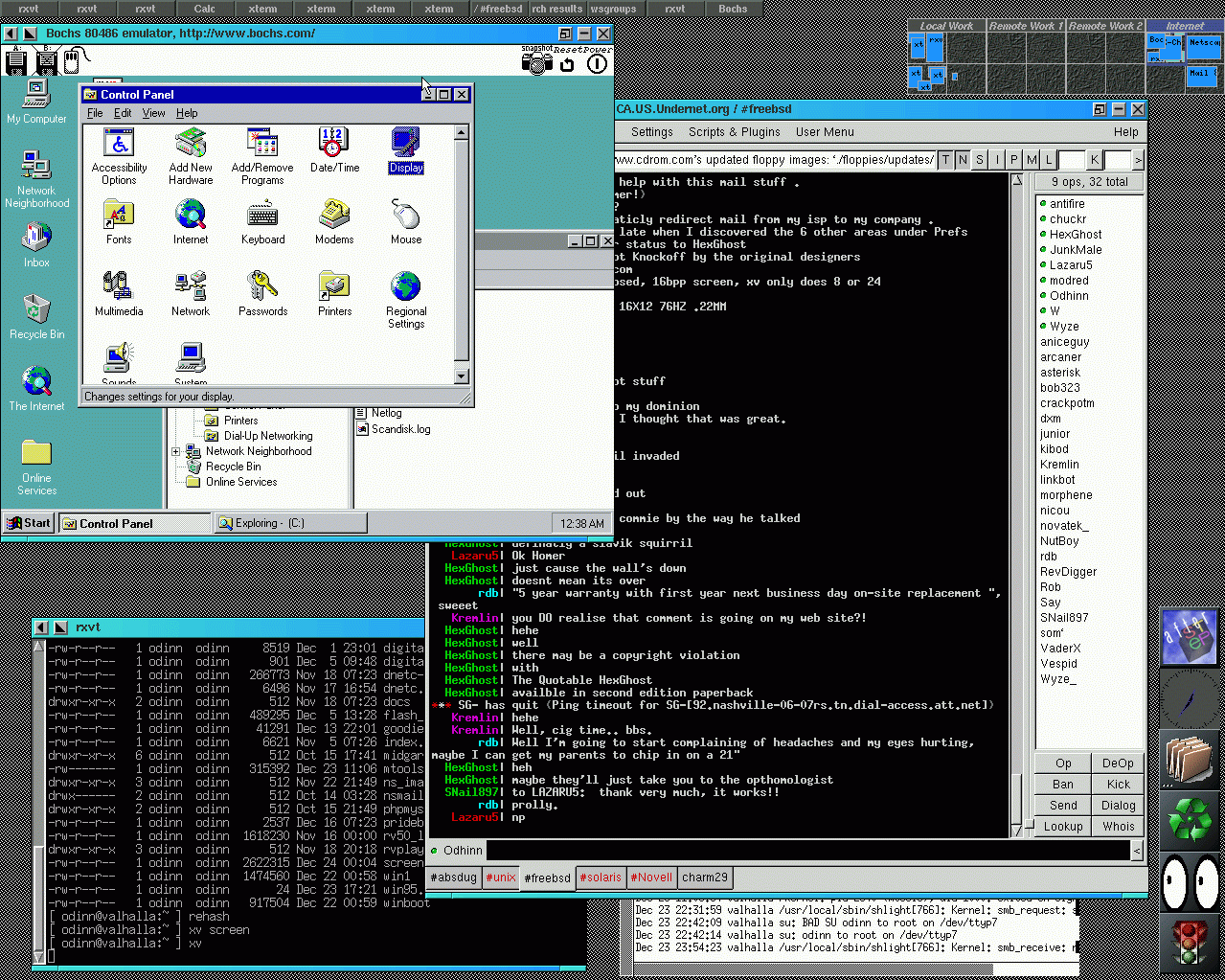Screen dimensions: 1225x980
Task: Click Exploring - (C:) taskbar button
Action: [x=290, y=523]
